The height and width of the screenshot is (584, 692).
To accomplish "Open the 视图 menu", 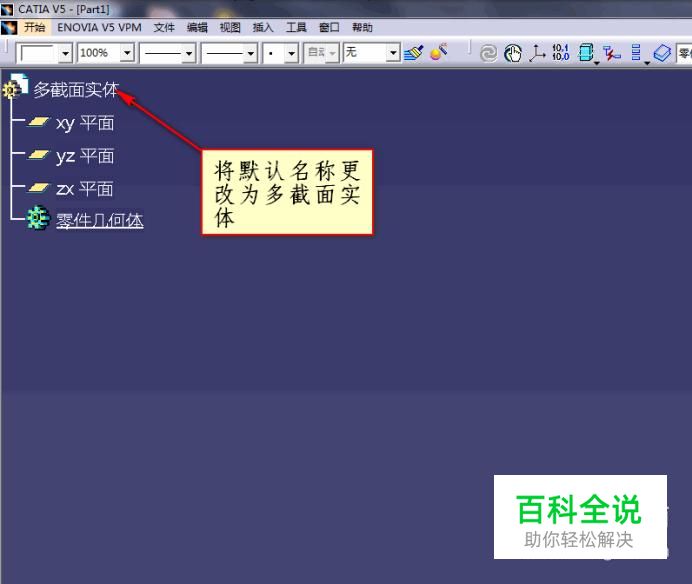I will click(230, 27).
